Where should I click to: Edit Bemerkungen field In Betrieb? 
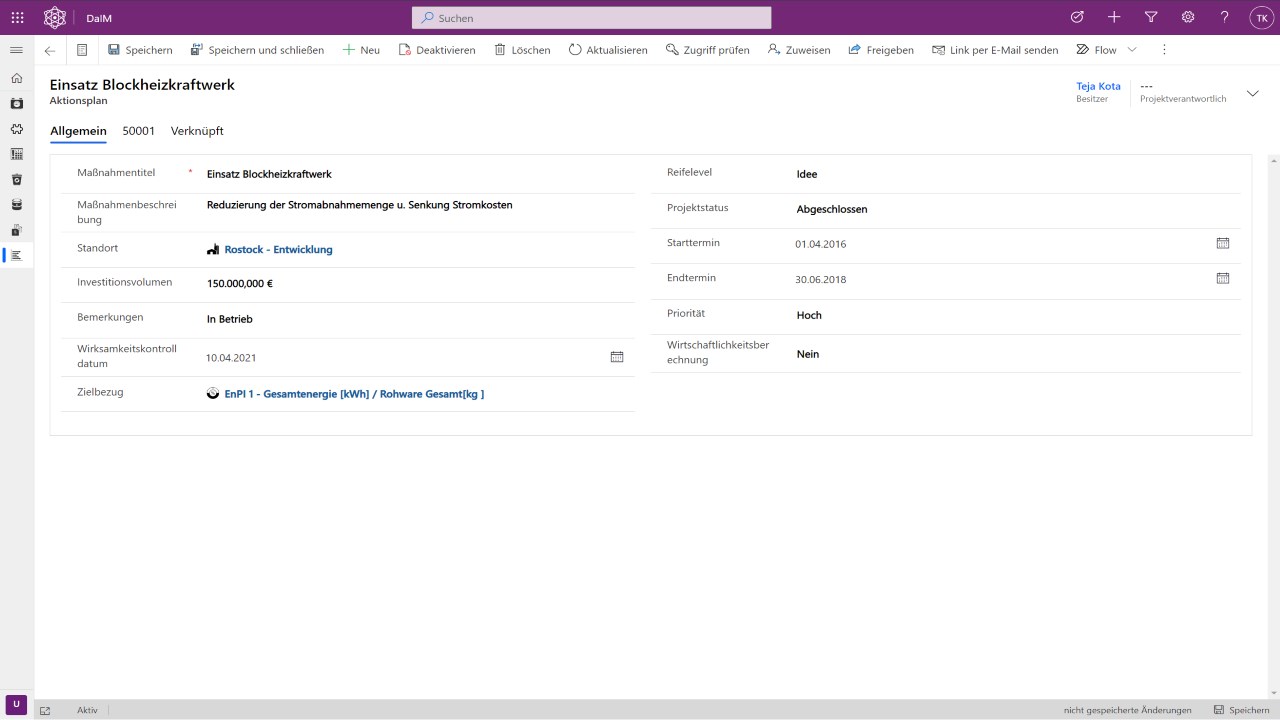coord(418,319)
